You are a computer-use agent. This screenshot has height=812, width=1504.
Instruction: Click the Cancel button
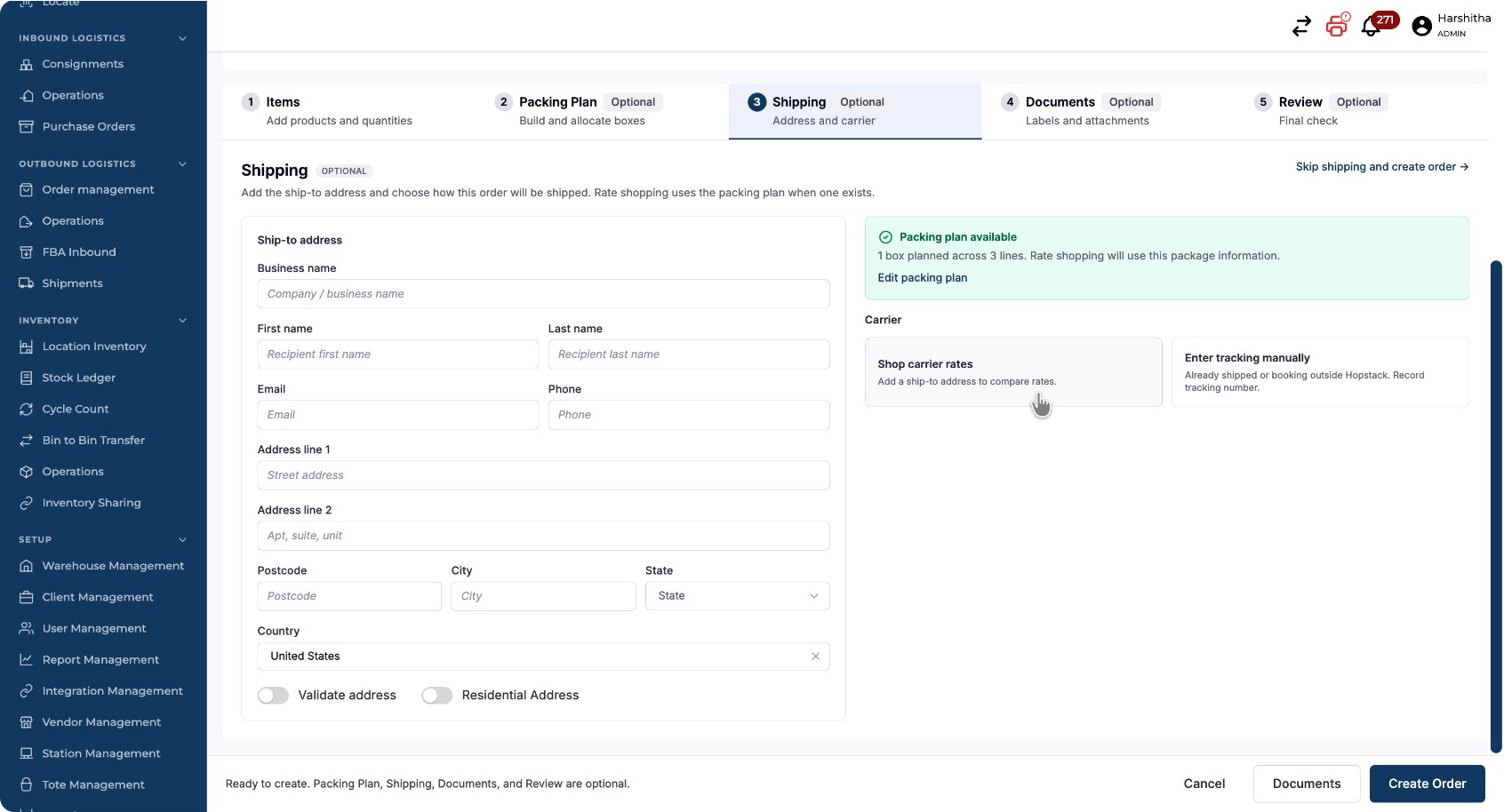pyautogui.click(x=1204, y=784)
